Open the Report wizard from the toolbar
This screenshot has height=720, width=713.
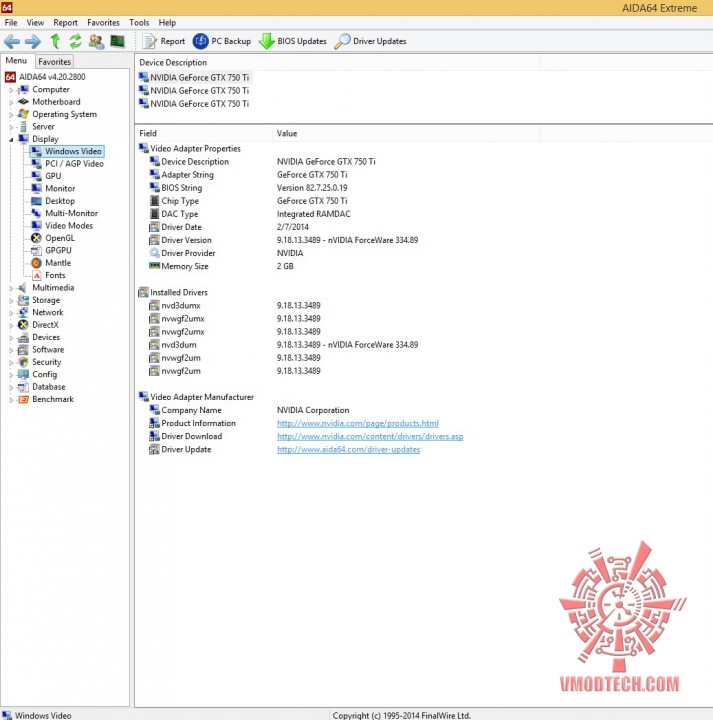pos(164,41)
